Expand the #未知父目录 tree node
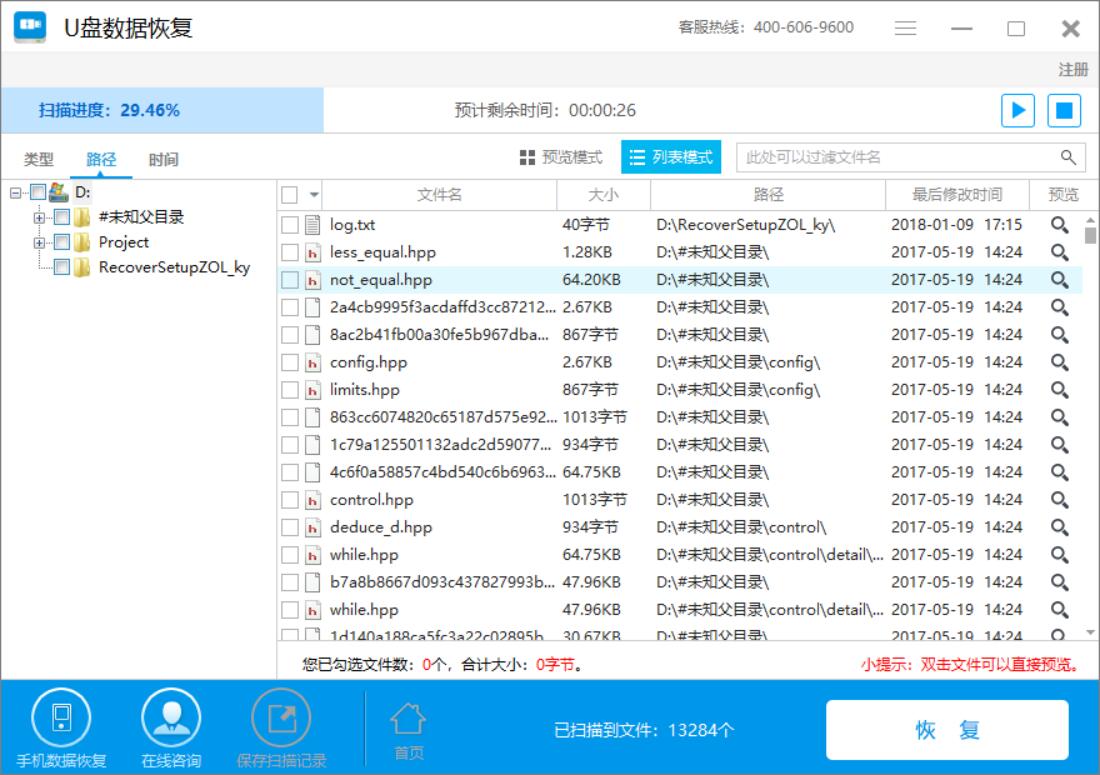Image resolution: width=1100 pixels, height=775 pixels. (x=40, y=217)
